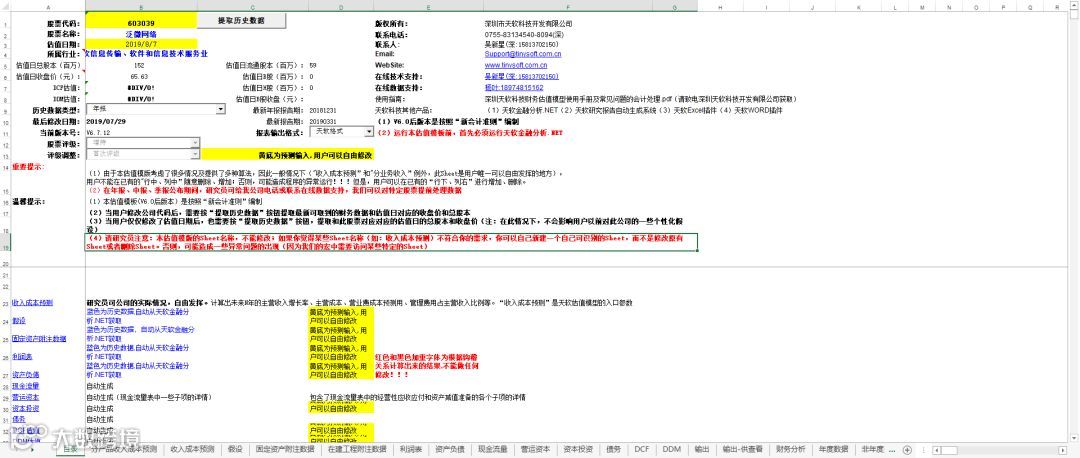The width and height of the screenshot is (1080, 458).
Task: Open the 在线技术支持 contact link
Action: coord(521,76)
